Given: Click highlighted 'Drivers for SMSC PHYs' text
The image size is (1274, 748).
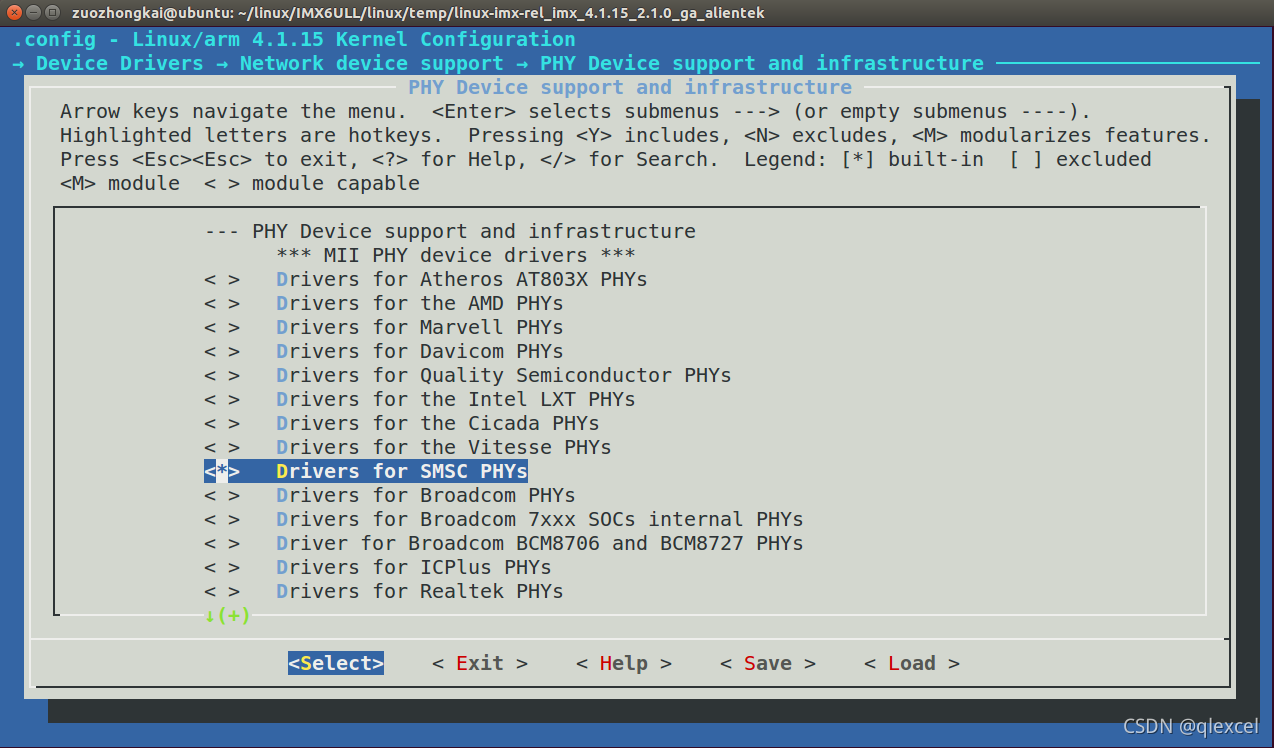Looking at the screenshot, I should pos(402,471).
